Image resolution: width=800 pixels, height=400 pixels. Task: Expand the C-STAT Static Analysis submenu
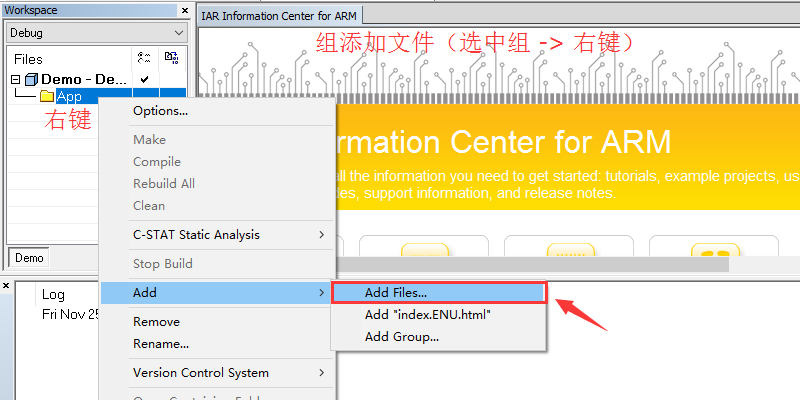tap(217, 235)
